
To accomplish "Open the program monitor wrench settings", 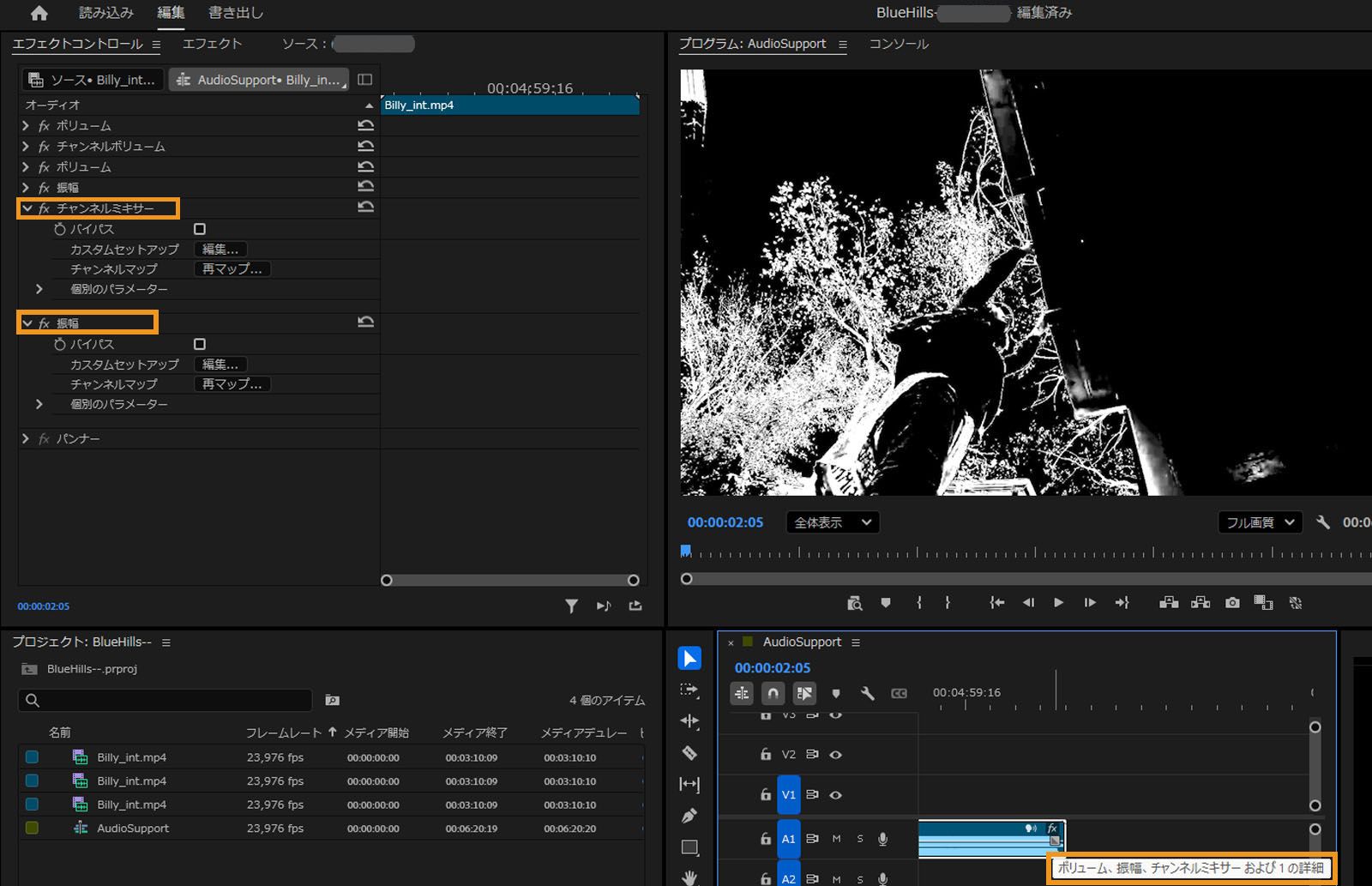I will click(x=1323, y=522).
